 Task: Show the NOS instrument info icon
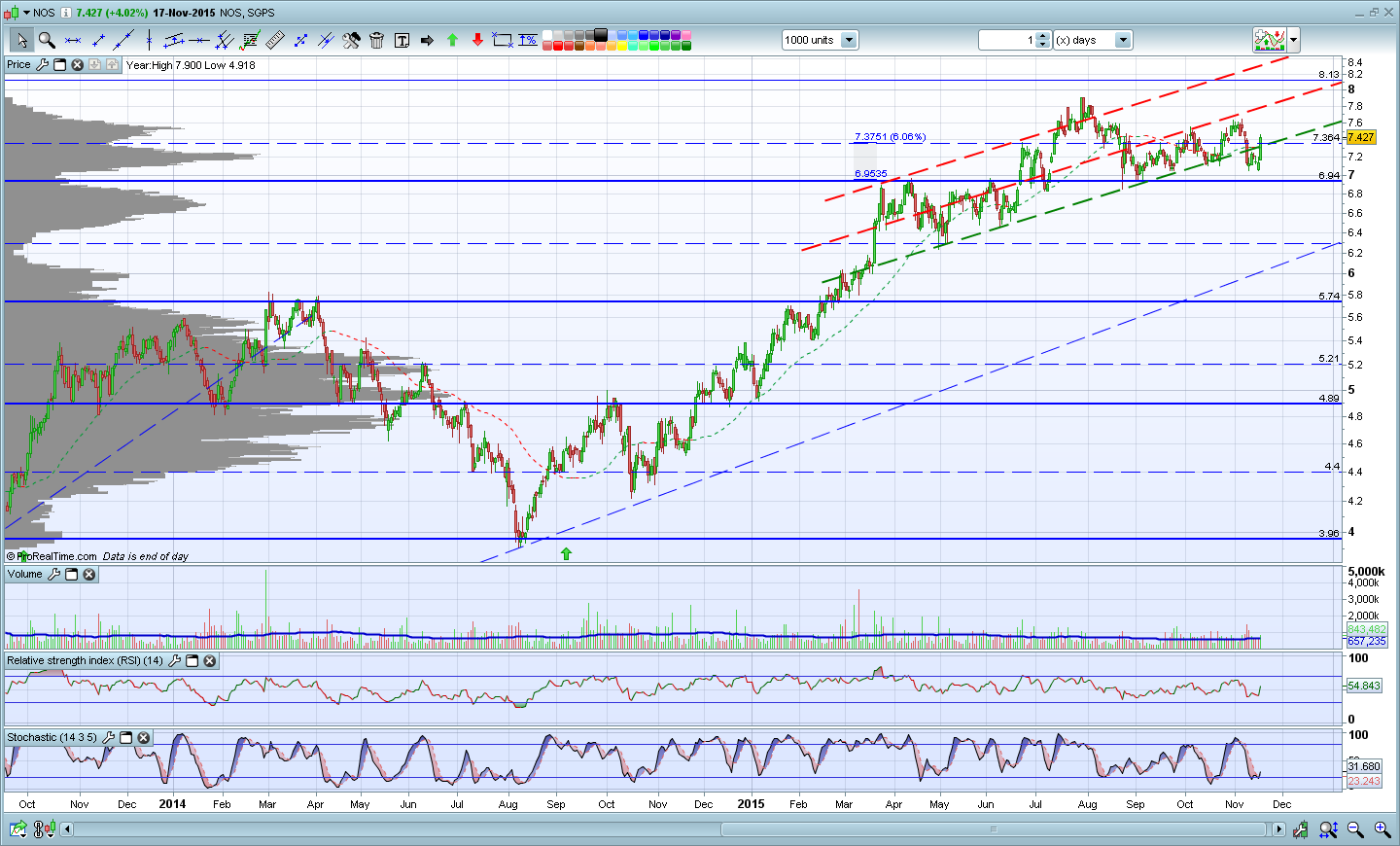pyautogui.click(x=65, y=13)
